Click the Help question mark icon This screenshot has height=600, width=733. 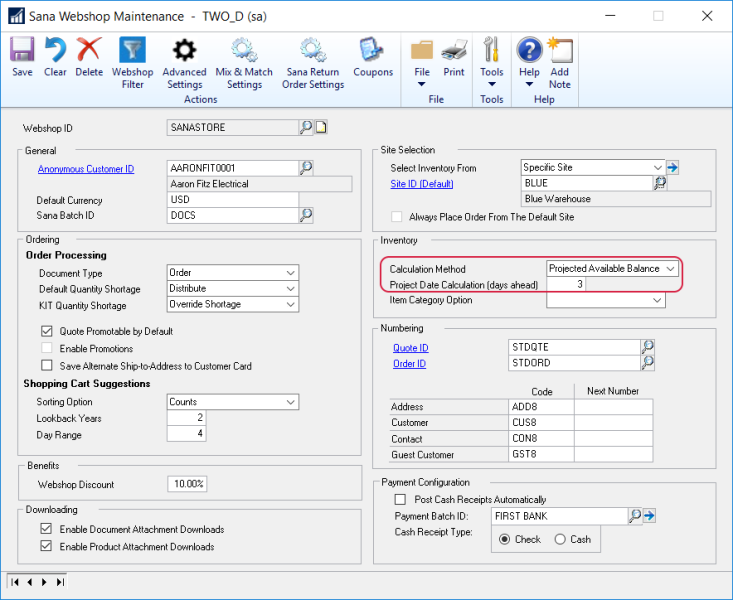point(529,50)
